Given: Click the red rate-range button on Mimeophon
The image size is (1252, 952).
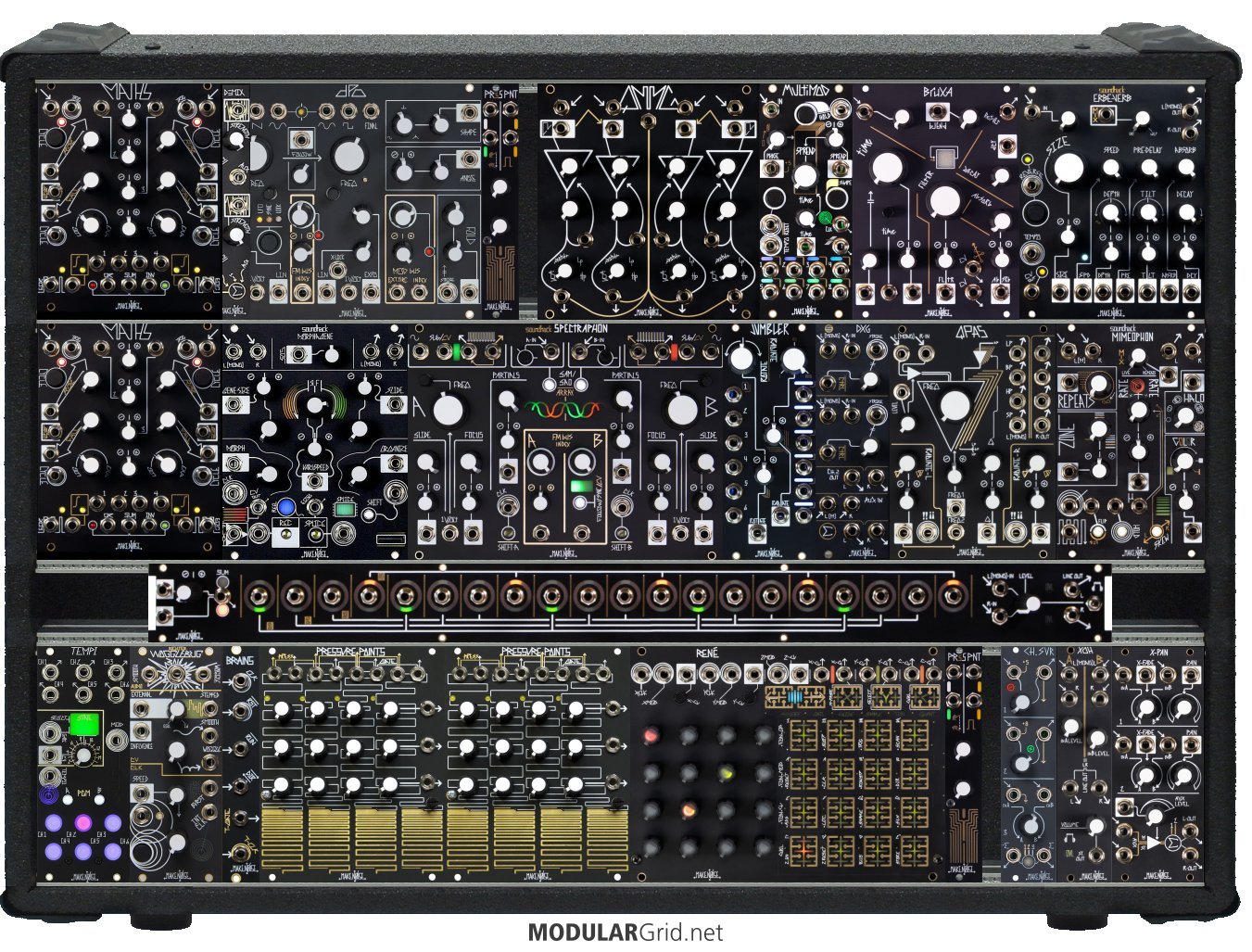Looking at the screenshot, I should [1137, 384].
